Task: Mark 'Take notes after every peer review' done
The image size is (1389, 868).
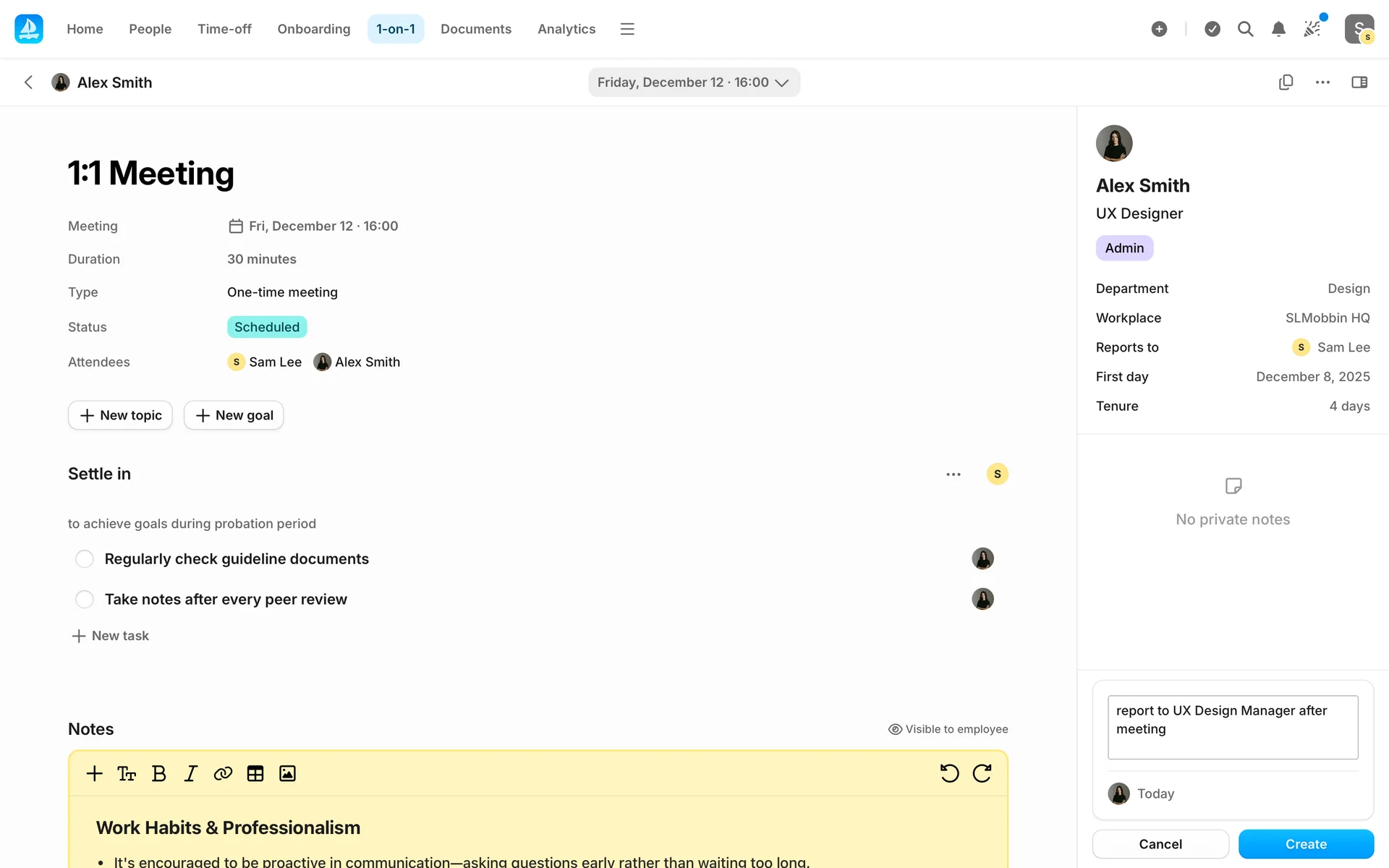Action: point(85,600)
